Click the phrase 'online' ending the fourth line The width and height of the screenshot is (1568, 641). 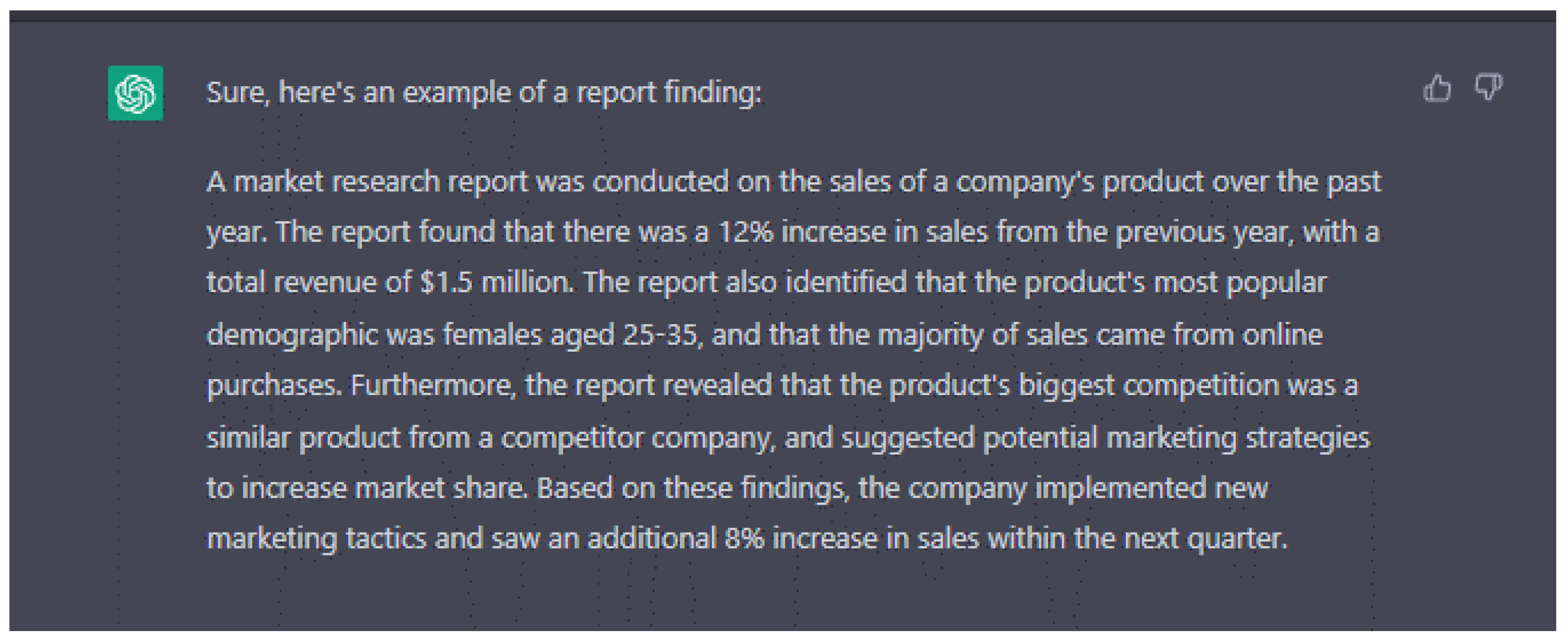click(1282, 335)
